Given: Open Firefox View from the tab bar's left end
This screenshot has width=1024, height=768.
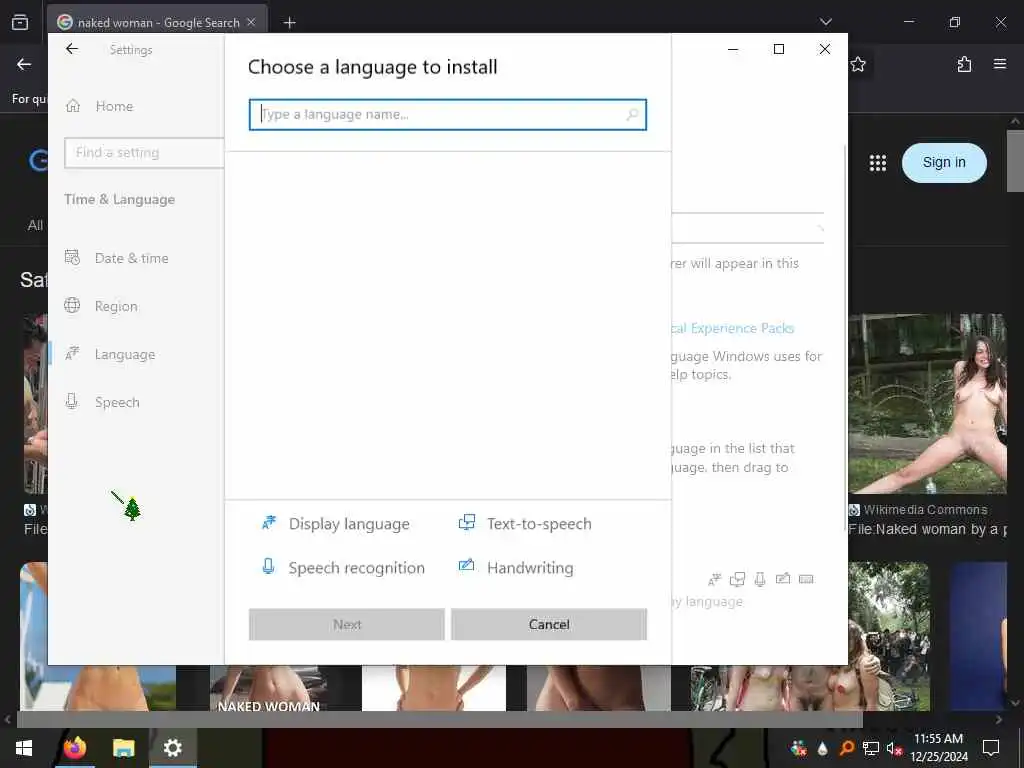Looking at the screenshot, I should pos(20,22).
